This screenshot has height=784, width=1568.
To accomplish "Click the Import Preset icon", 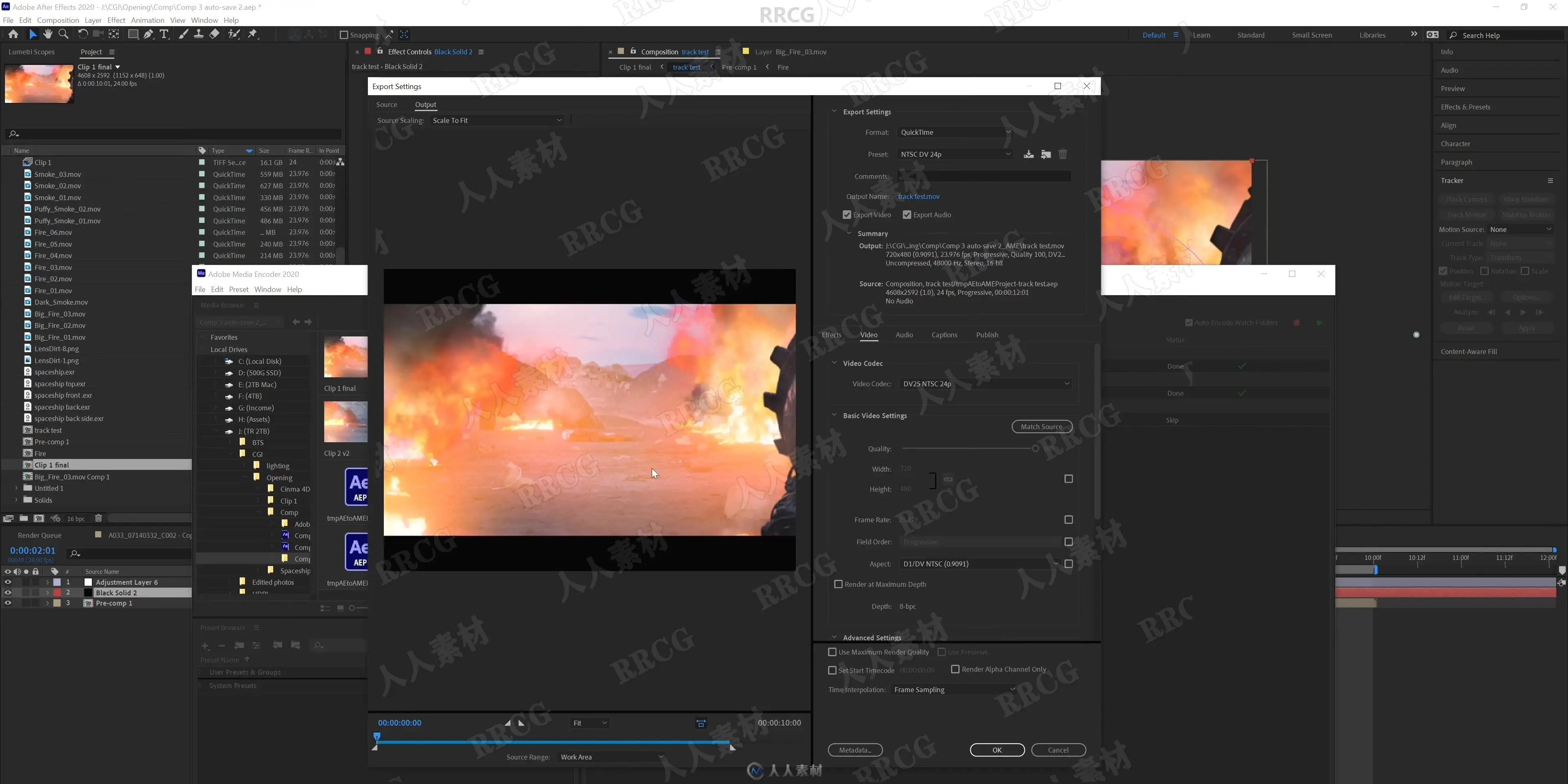I will click(x=1045, y=155).
